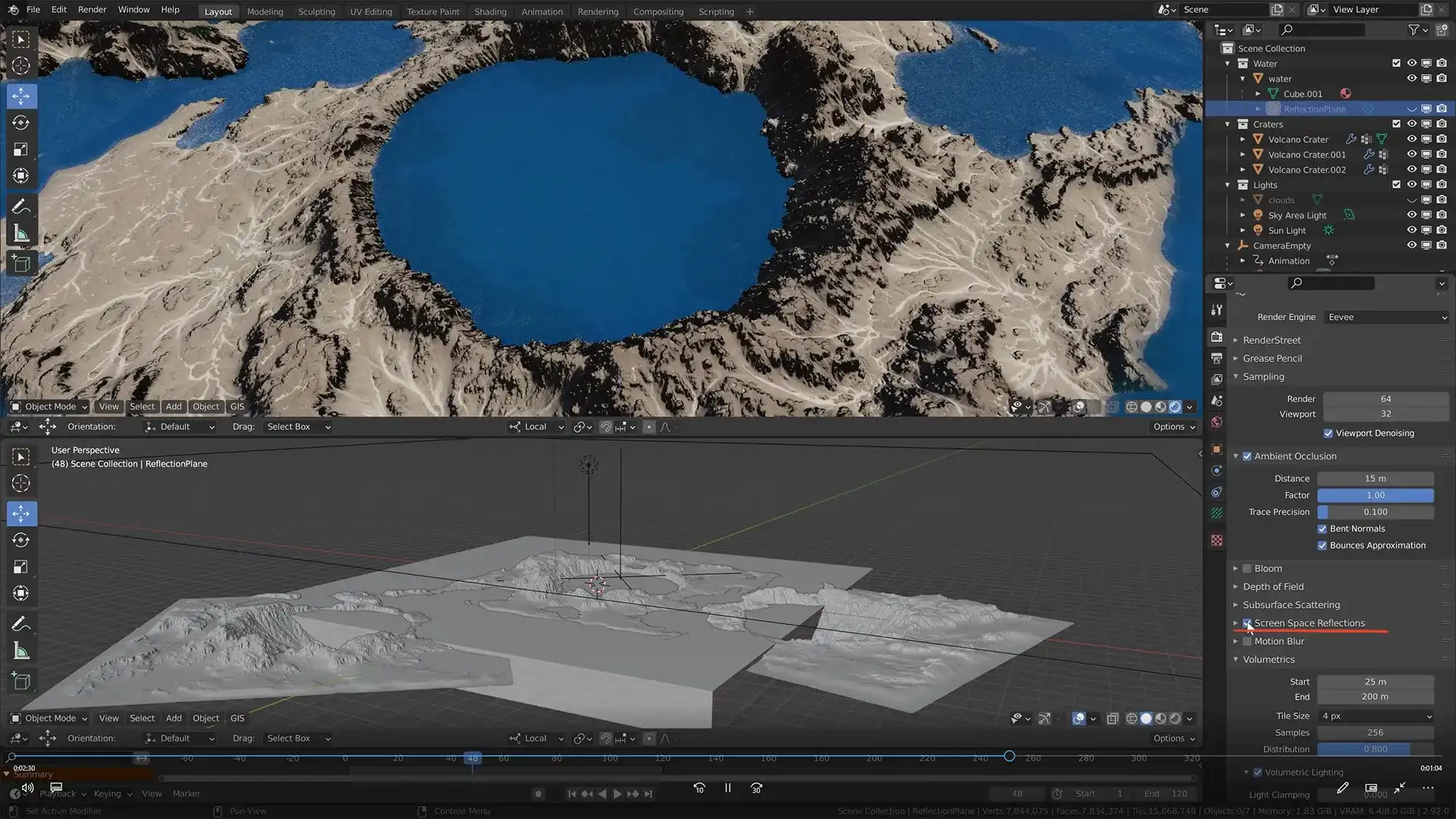Screen dimensions: 1456x819
Task: Click the Render samples field
Action: [1385, 399]
